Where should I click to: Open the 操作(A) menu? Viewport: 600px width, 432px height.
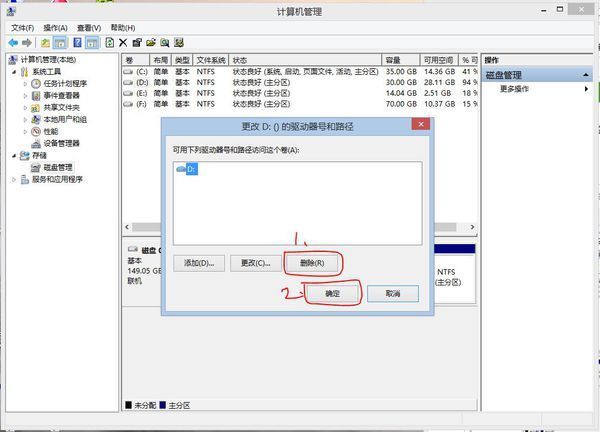[x=55, y=28]
